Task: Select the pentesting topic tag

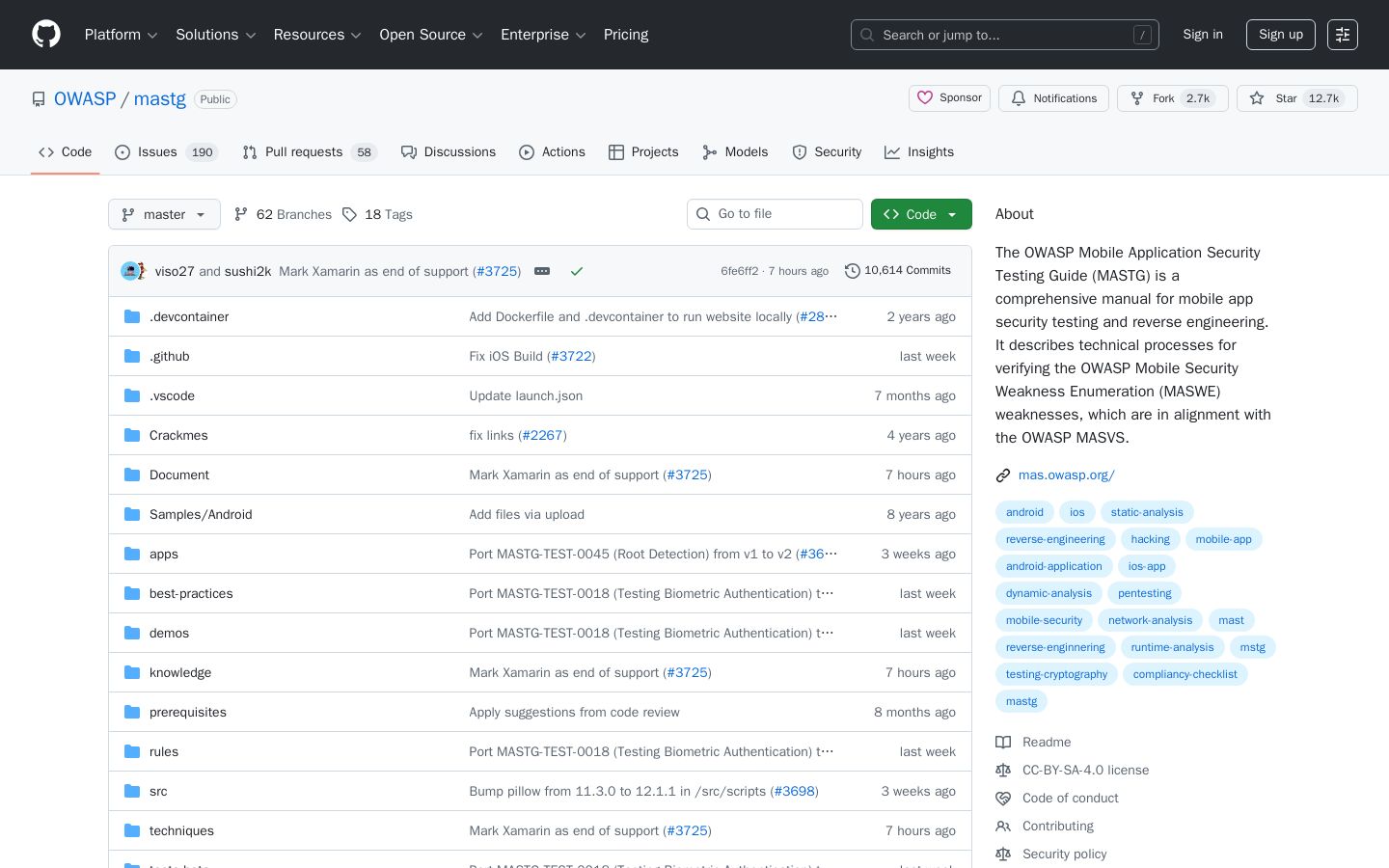Action: coord(1144,593)
